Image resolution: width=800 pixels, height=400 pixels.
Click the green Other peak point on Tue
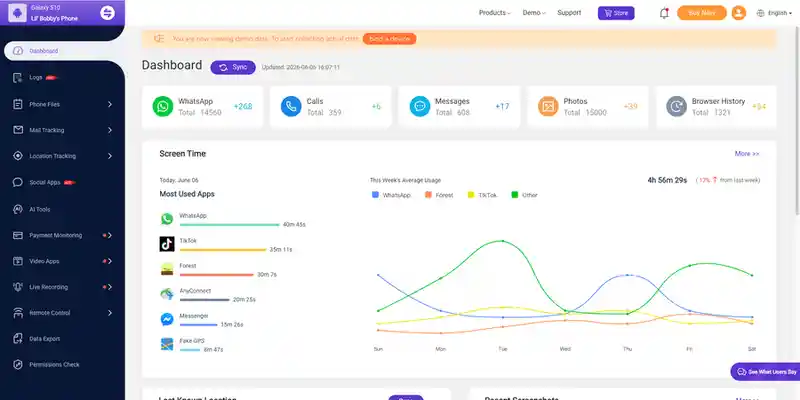503,241
